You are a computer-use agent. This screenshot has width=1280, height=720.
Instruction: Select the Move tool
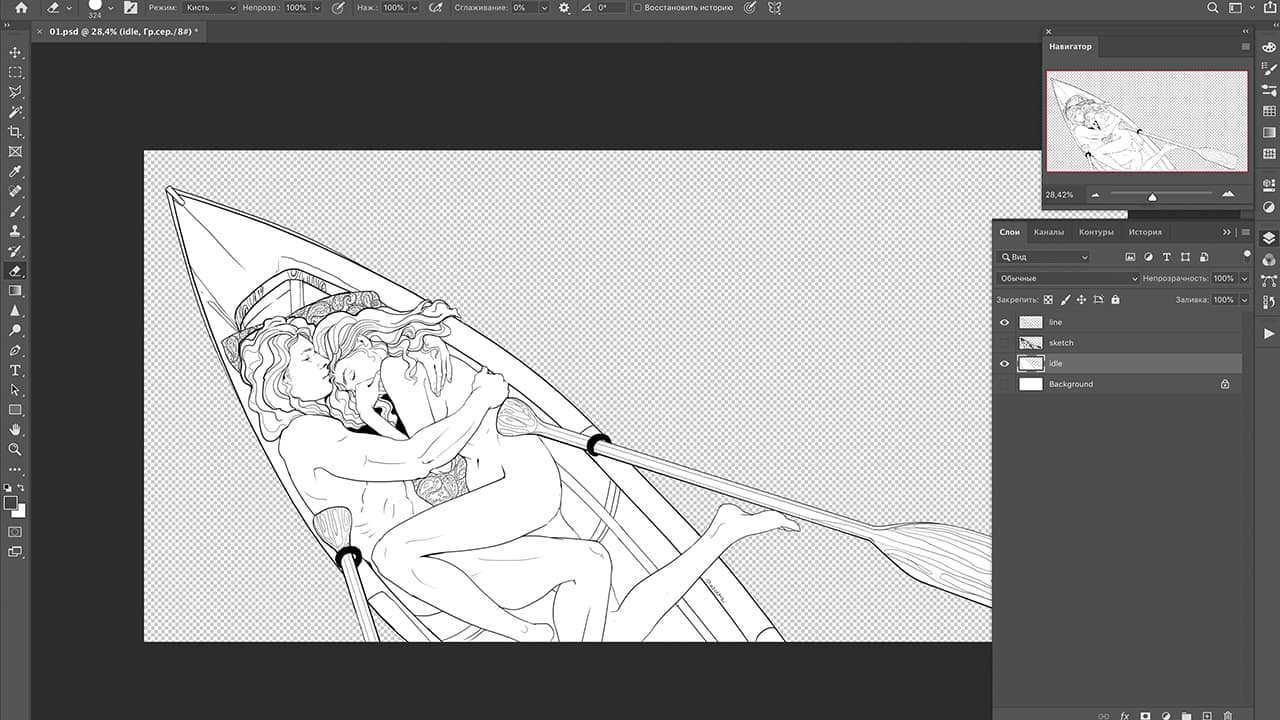(15, 53)
